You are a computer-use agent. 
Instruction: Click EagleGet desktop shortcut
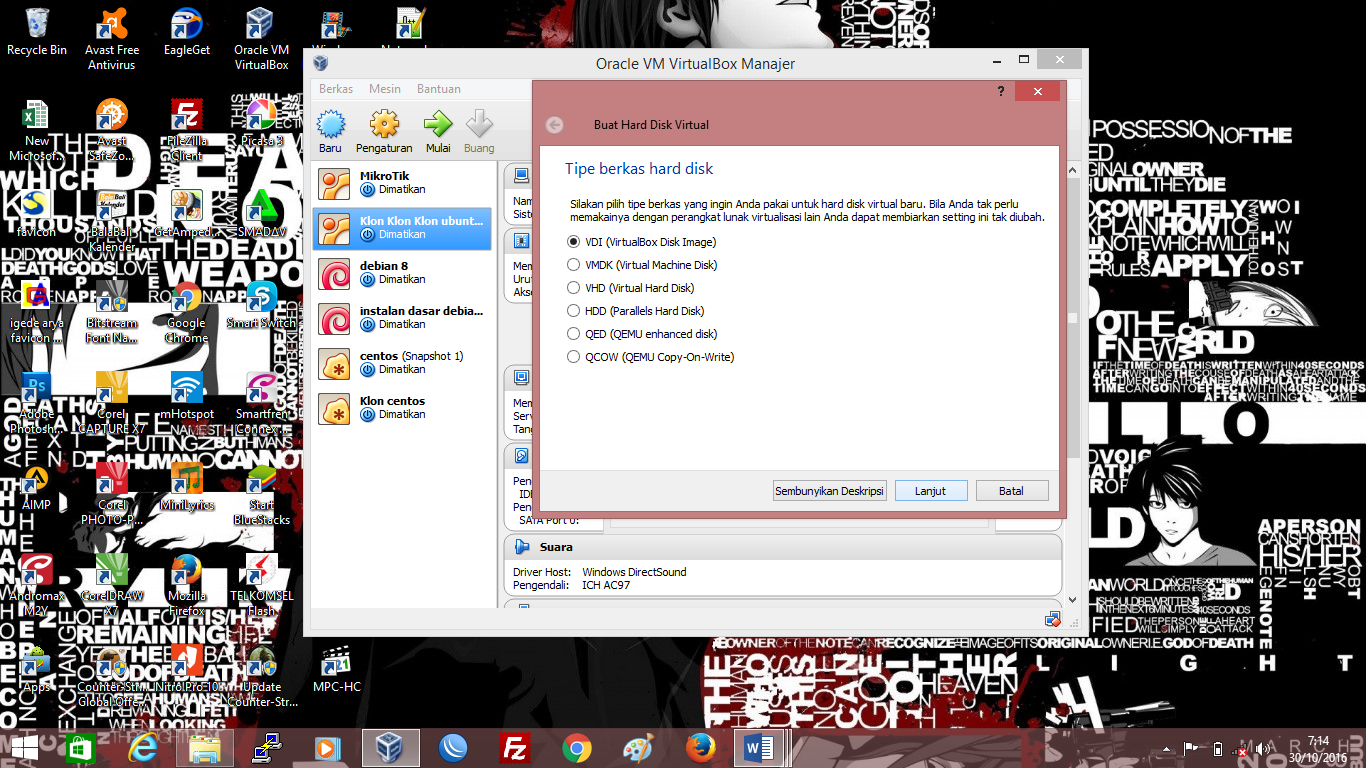point(187,32)
